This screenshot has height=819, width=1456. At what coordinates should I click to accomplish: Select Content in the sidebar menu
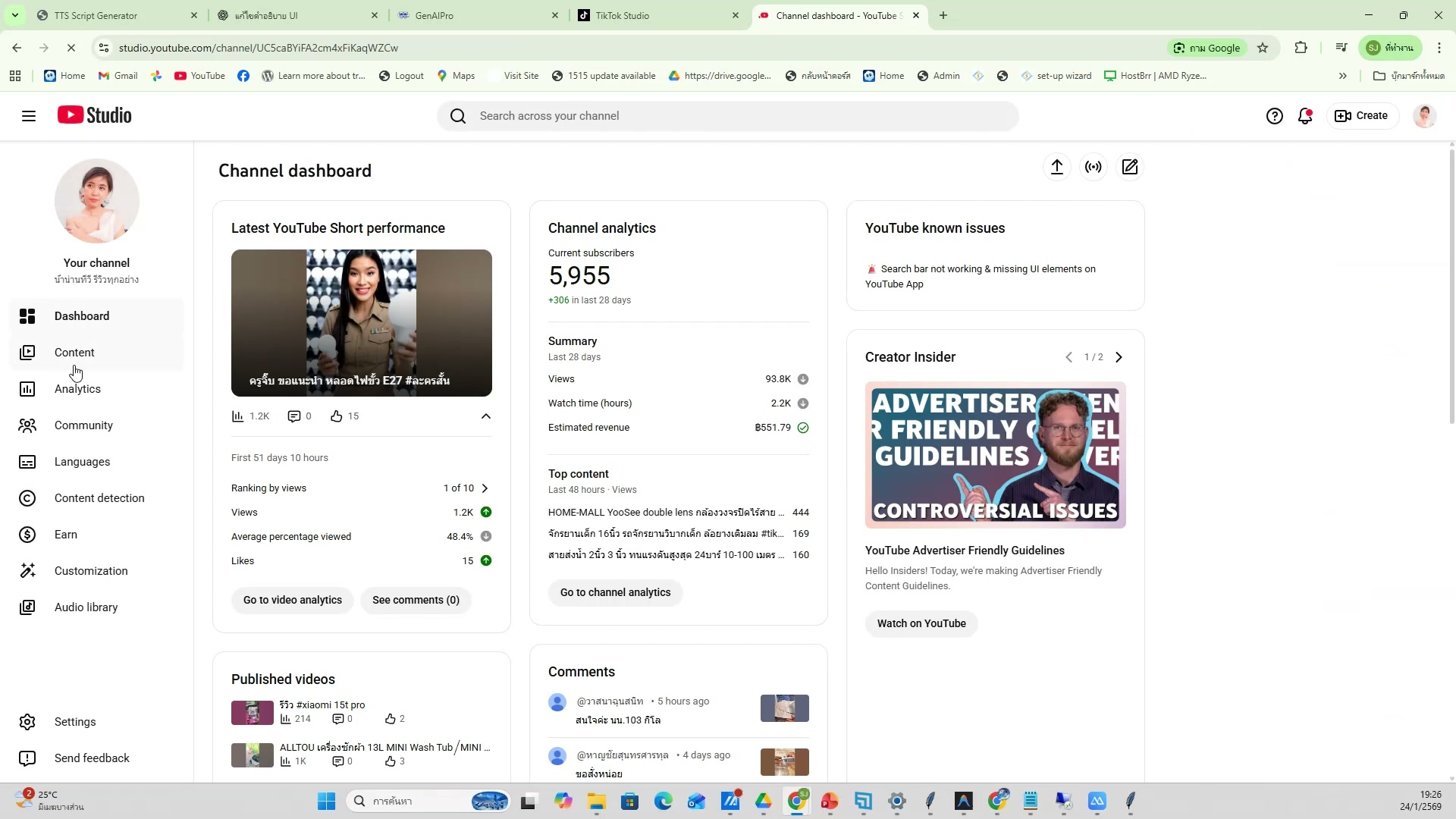tap(74, 353)
